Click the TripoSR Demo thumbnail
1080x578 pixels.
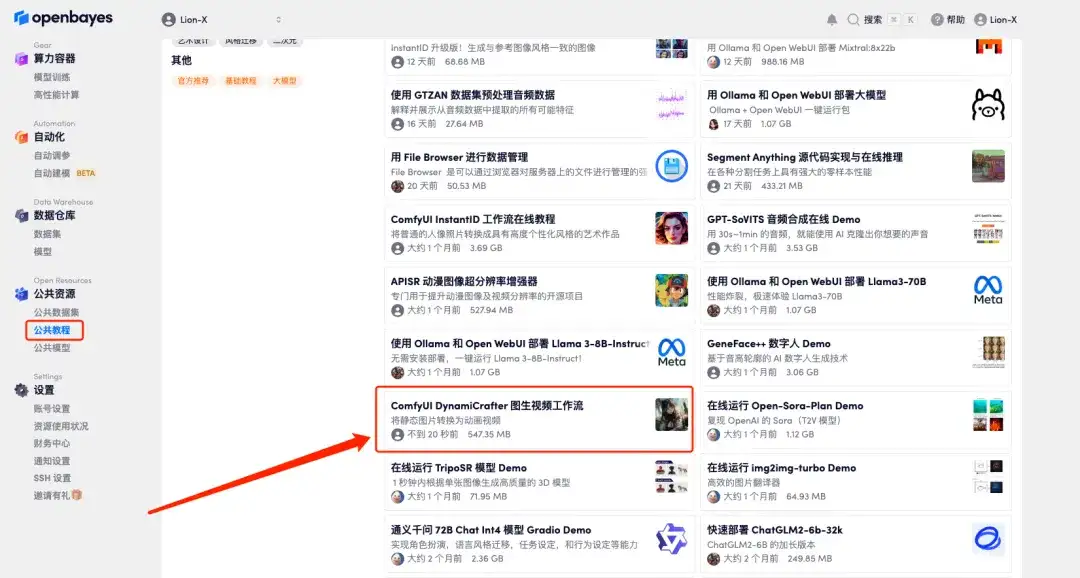672,477
